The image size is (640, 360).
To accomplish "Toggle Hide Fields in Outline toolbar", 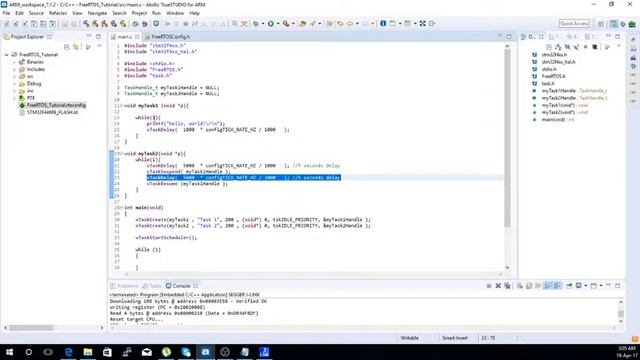I will [567, 47].
